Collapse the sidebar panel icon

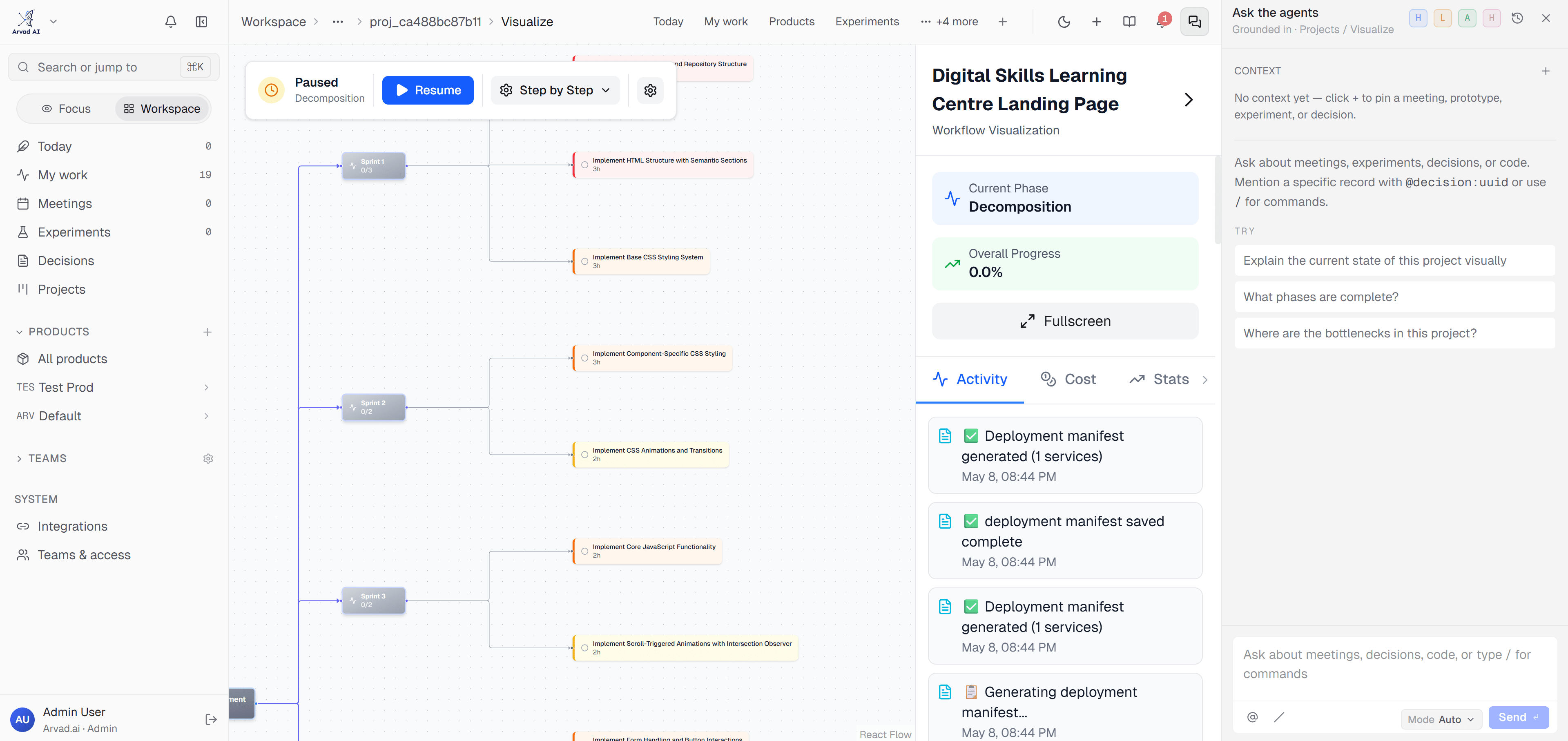point(201,22)
